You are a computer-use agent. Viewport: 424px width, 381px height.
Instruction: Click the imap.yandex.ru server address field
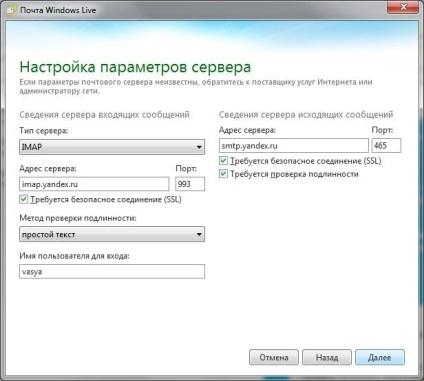click(x=94, y=184)
